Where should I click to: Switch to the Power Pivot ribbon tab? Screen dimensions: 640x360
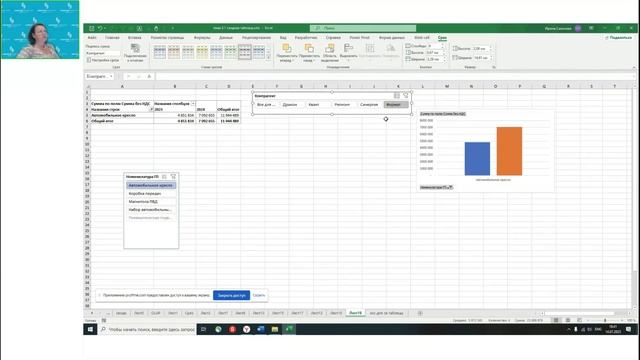(x=360, y=38)
